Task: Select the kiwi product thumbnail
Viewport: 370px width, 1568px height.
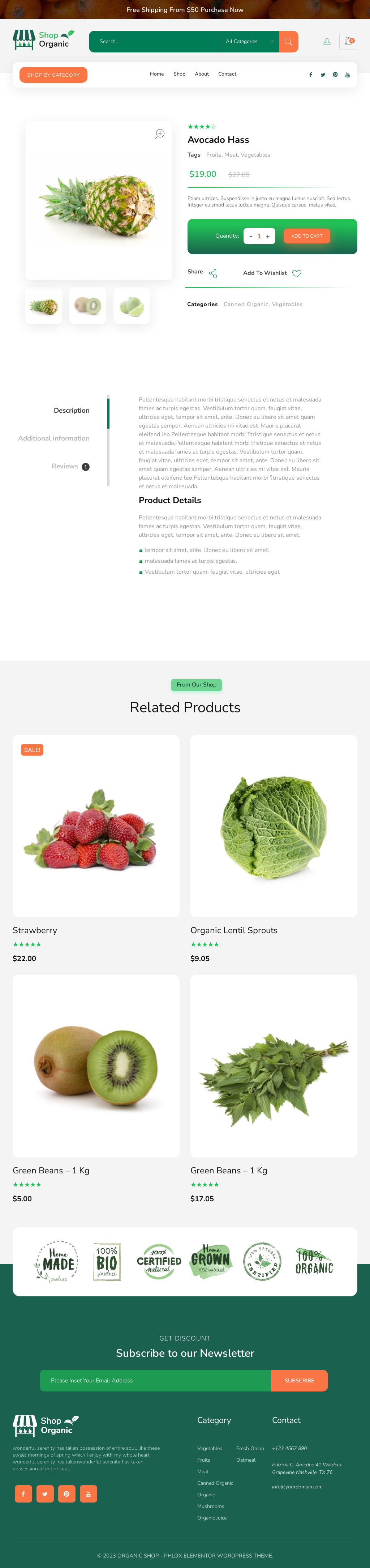Action: pos(88,306)
